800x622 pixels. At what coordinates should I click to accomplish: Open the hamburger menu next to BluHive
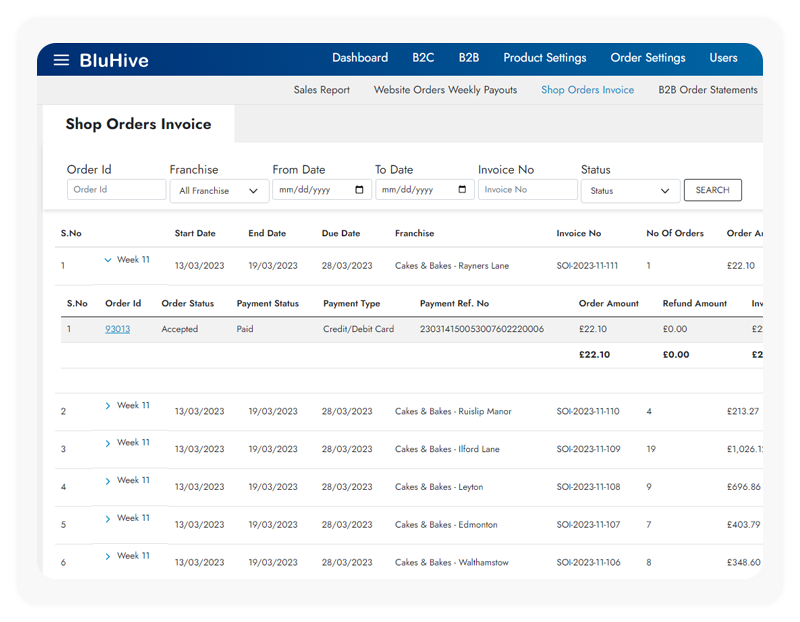click(x=61, y=60)
